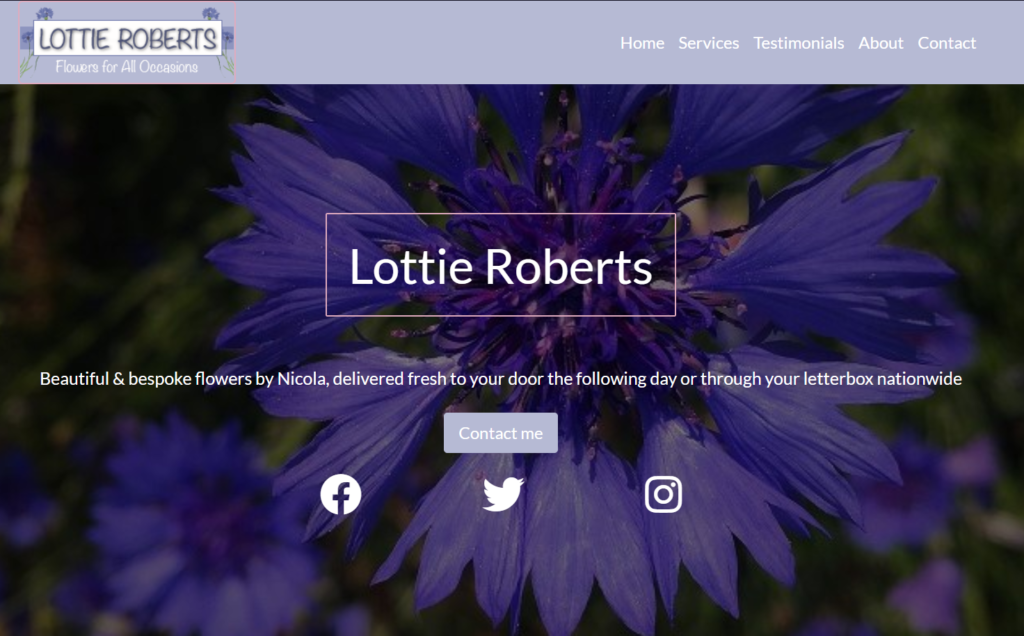Viewport: 1024px width, 636px height.
Task: Open the Testimonials nav link
Action: (x=799, y=43)
